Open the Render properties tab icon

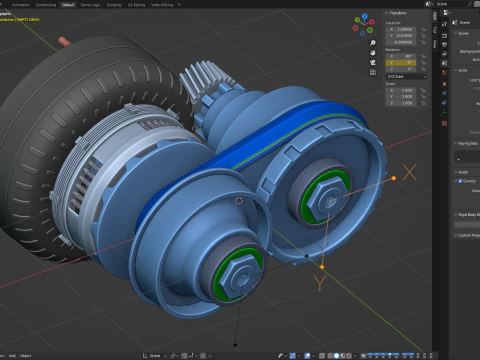(x=444, y=35)
